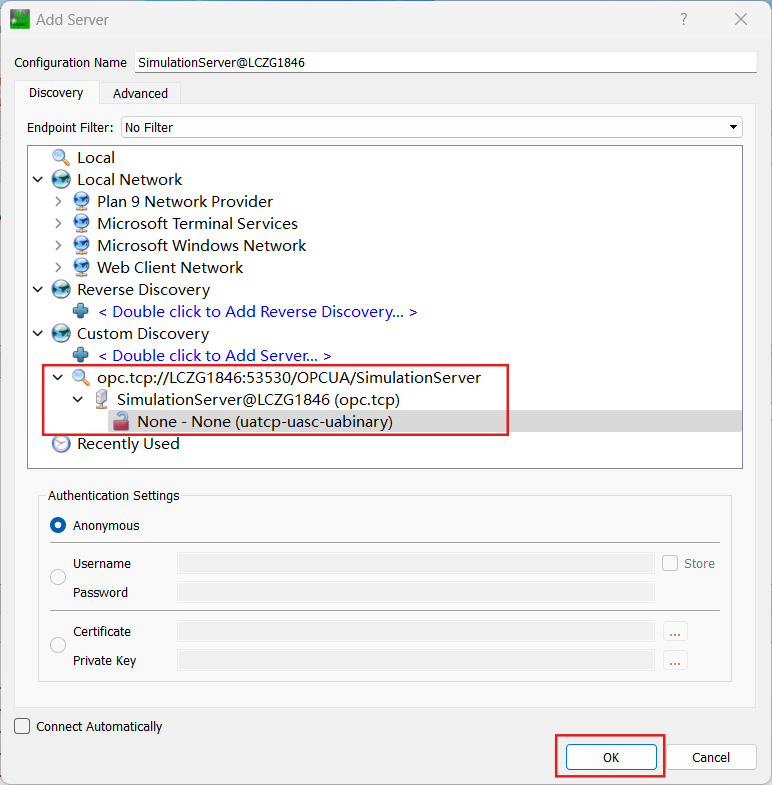Click the Password input field
The image size is (772, 785).
[x=416, y=592]
